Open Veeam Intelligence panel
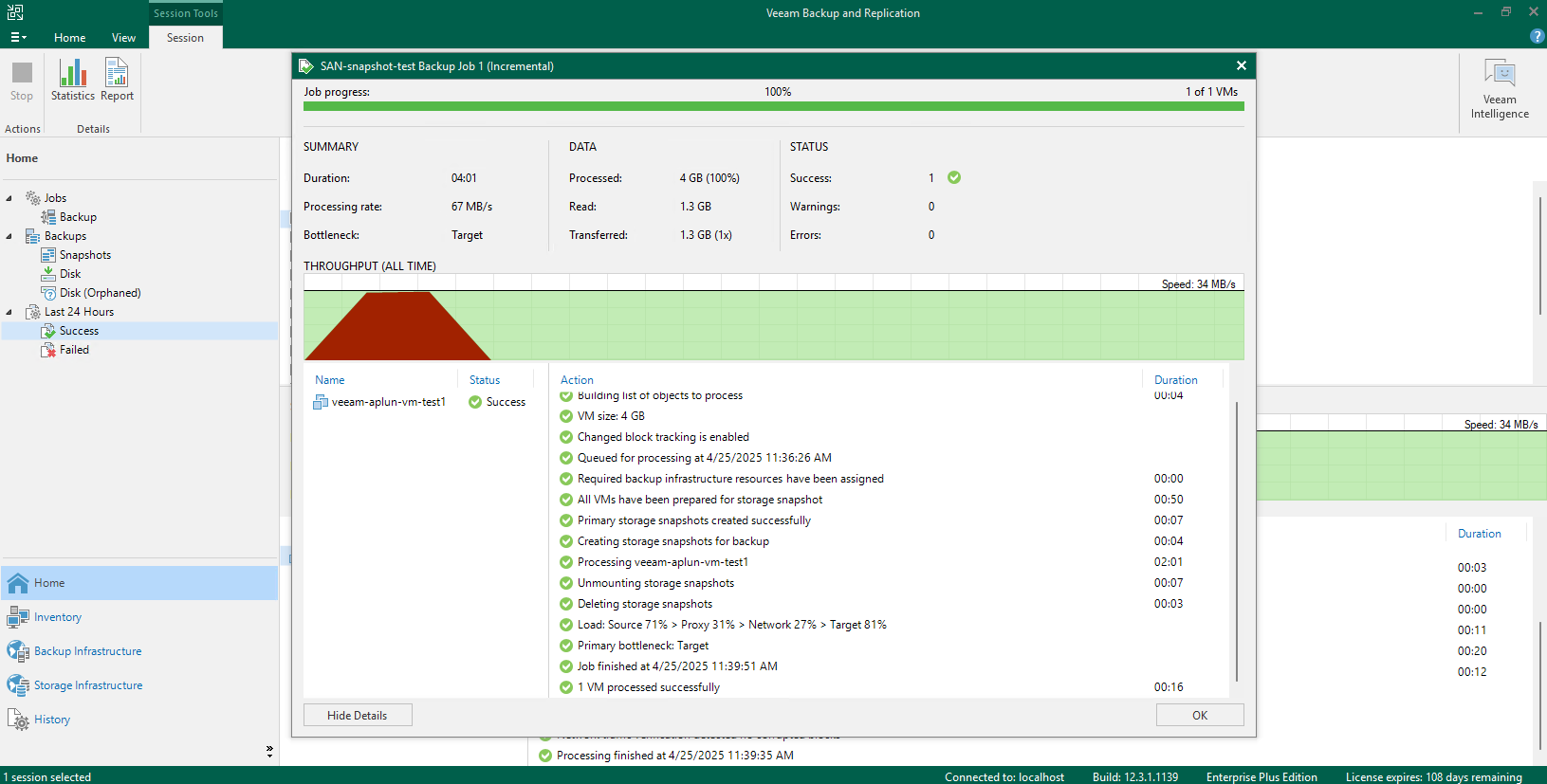Screen dimensions: 1547x784 tap(1500, 88)
